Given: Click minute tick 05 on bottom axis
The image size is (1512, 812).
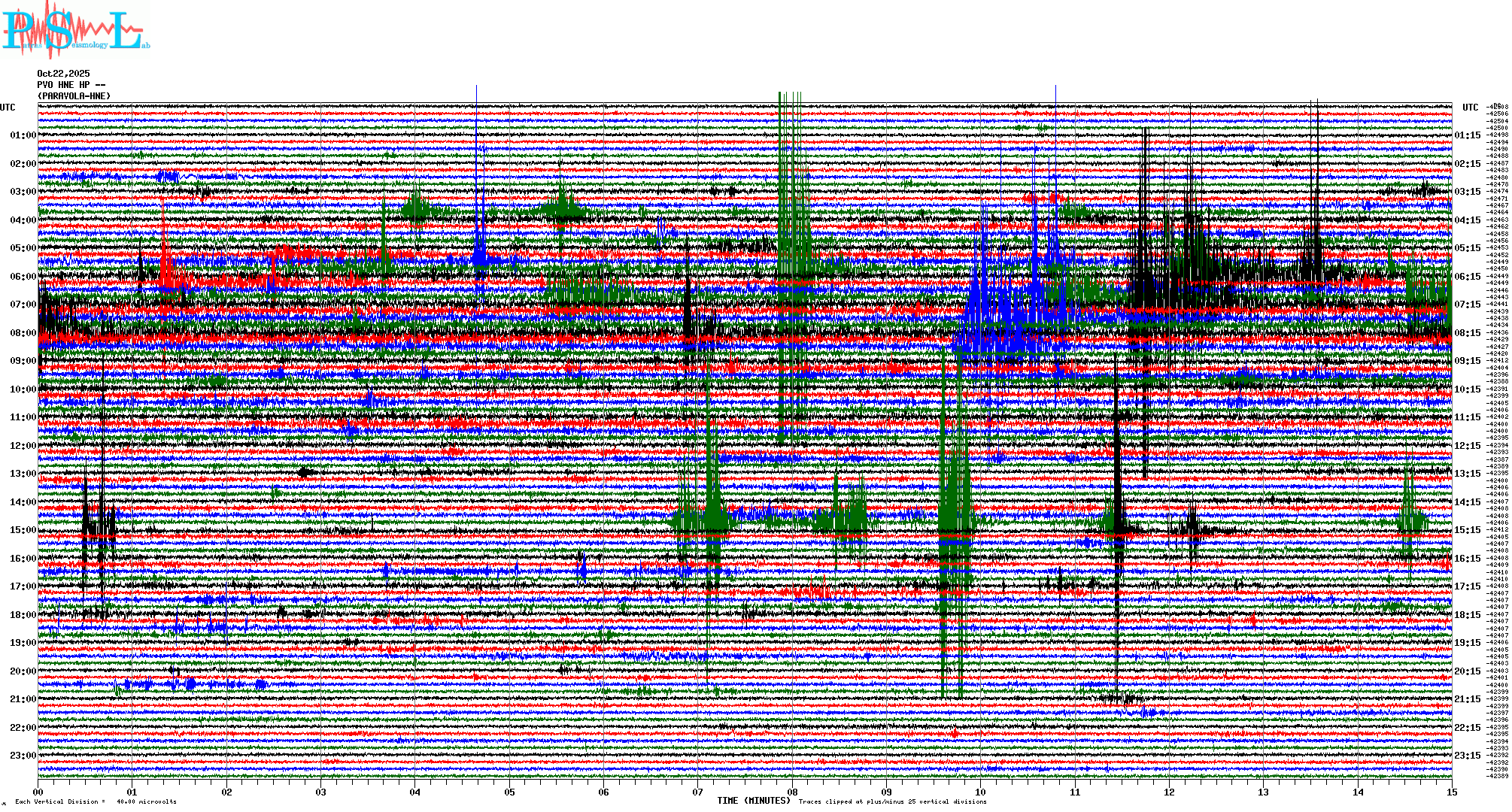Looking at the screenshot, I should tap(509, 792).
